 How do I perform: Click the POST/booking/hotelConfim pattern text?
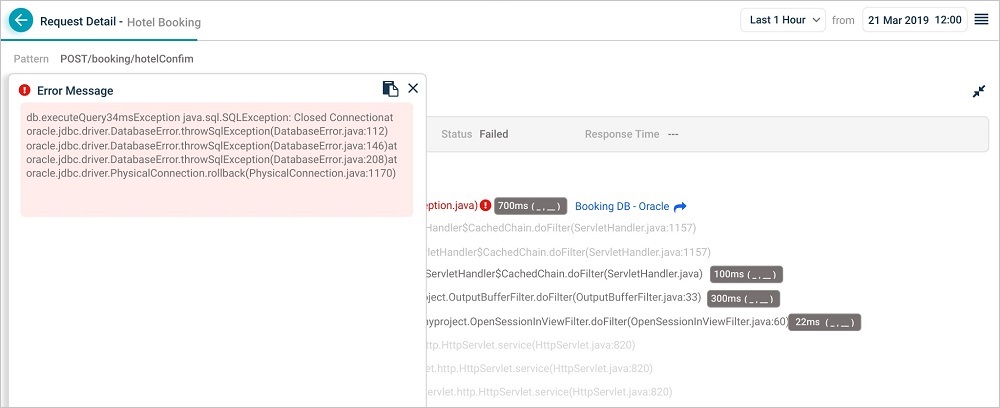127,59
